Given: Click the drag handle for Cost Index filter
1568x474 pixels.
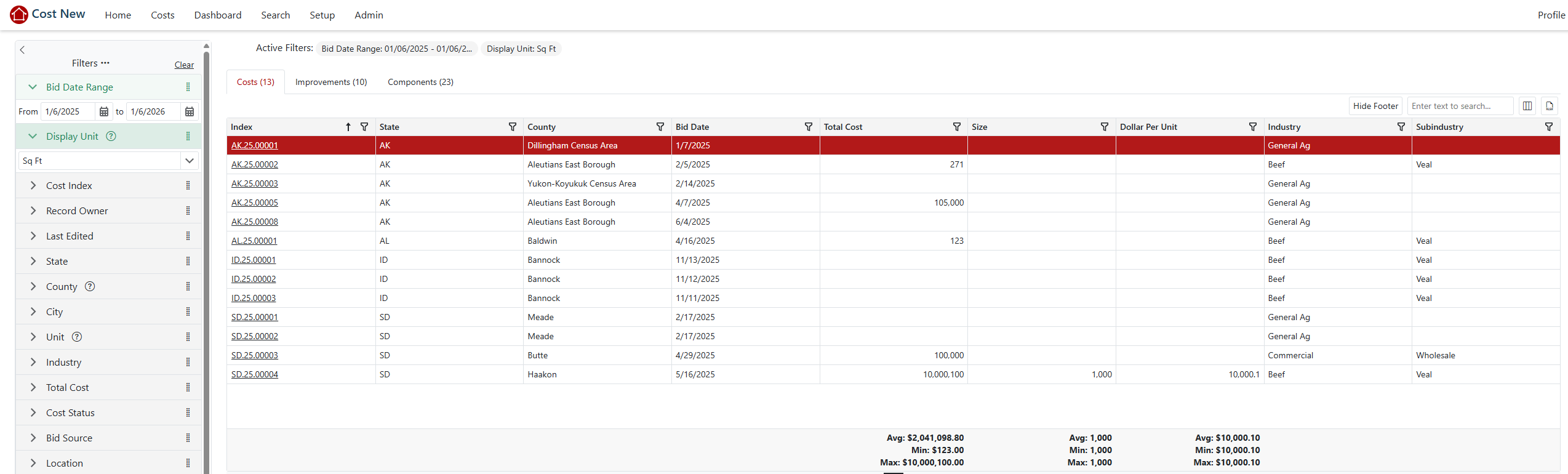Looking at the screenshot, I should (188, 185).
